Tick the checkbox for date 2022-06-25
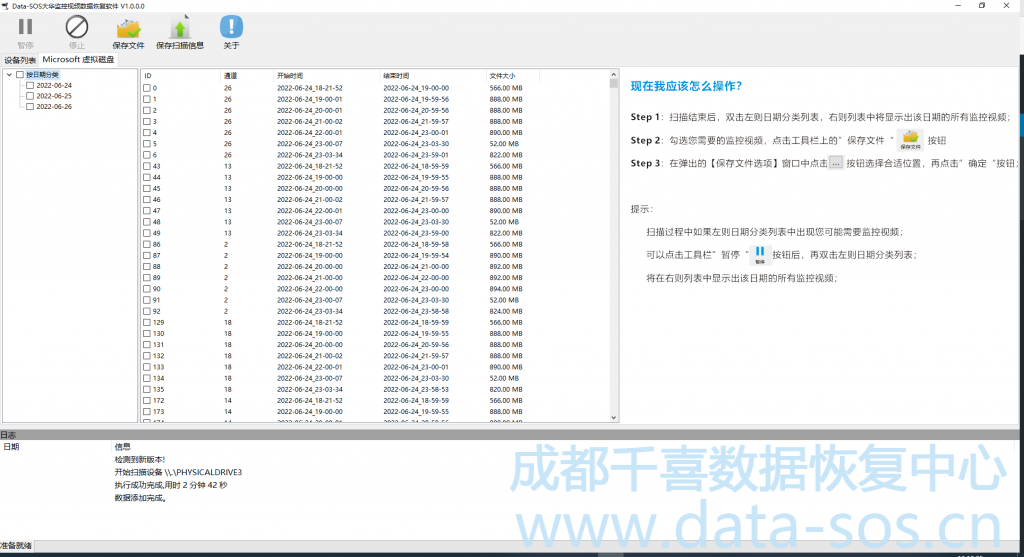Viewport: 1024px width, 557px height. pos(30,96)
